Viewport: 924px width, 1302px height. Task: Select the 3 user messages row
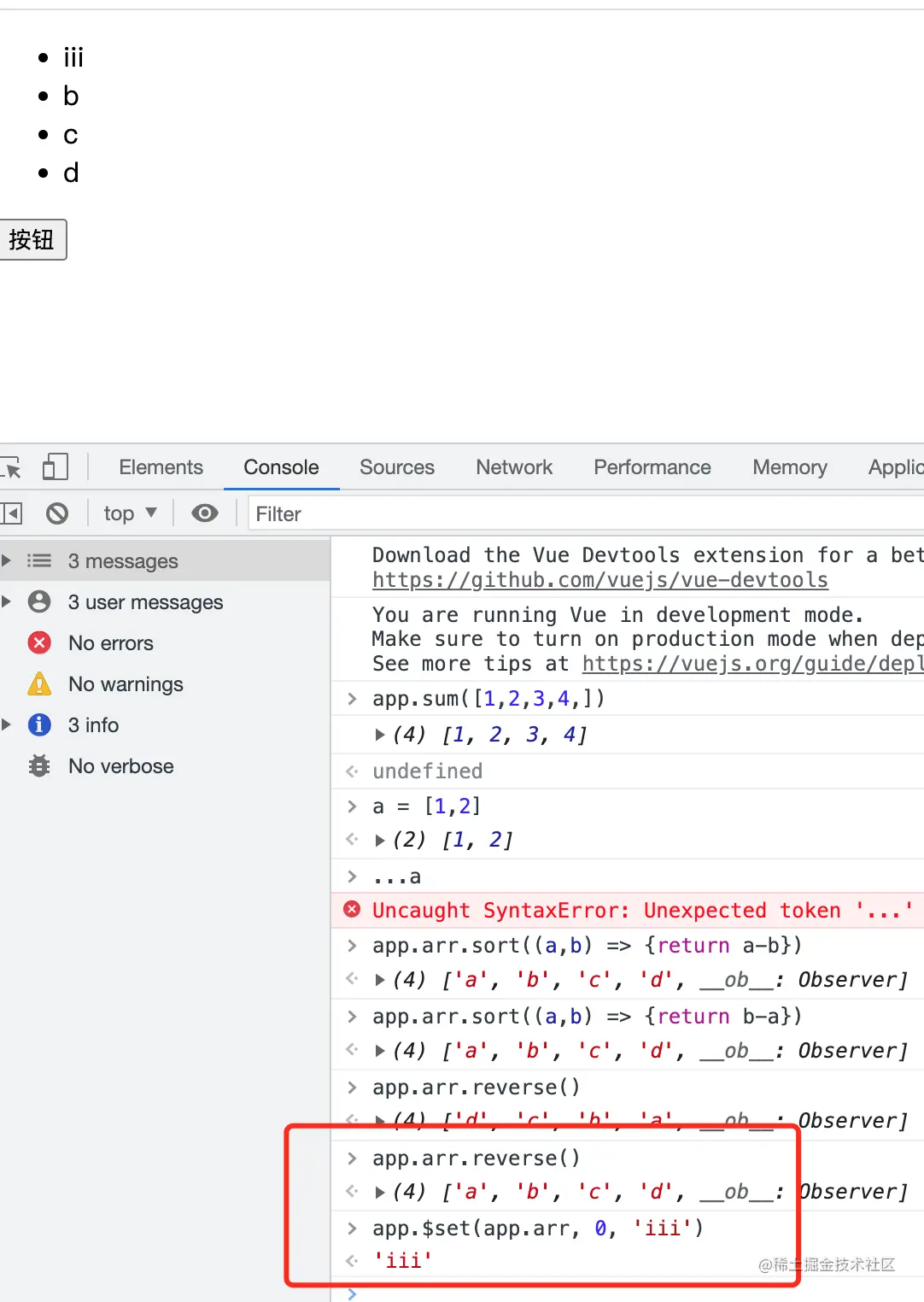(x=165, y=601)
